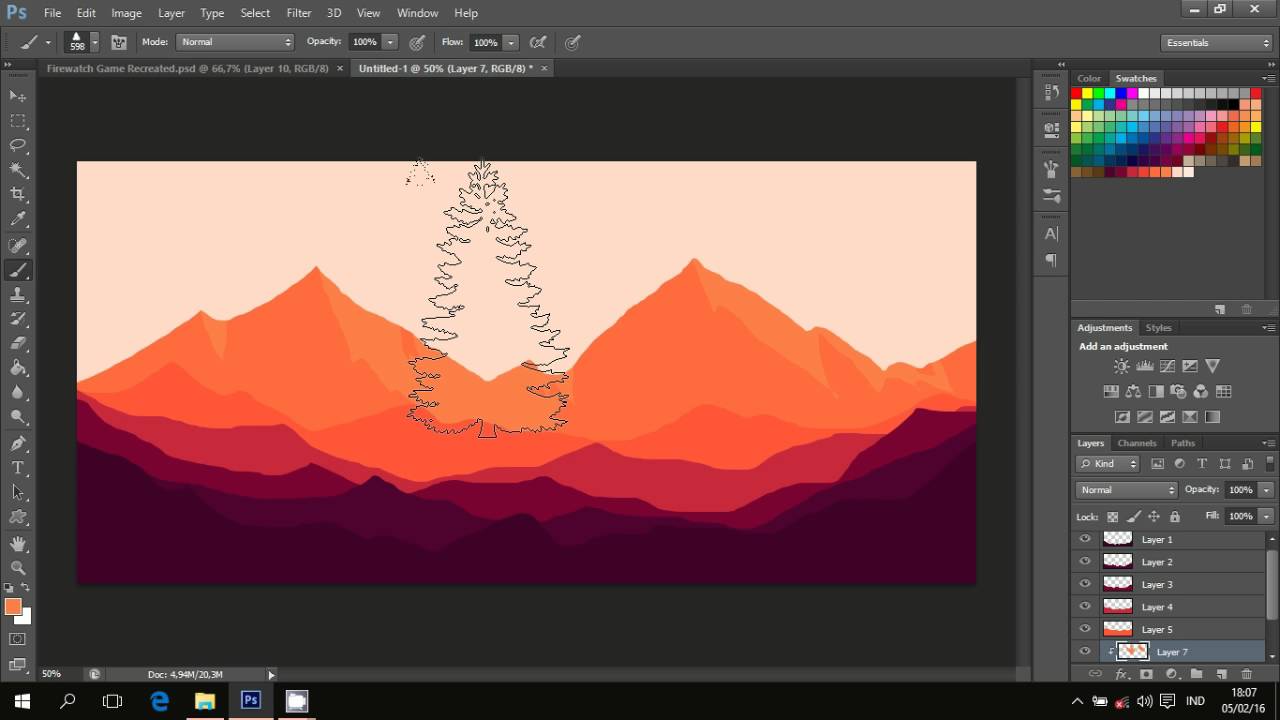Open the Image menu
Viewport: 1280px width, 720px height.
(126, 13)
